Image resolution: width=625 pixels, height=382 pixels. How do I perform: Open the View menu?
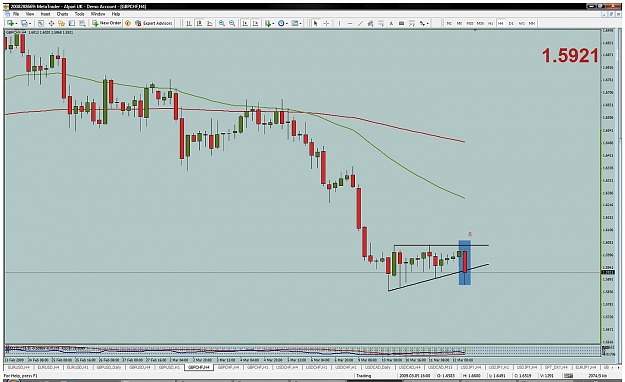30,14
